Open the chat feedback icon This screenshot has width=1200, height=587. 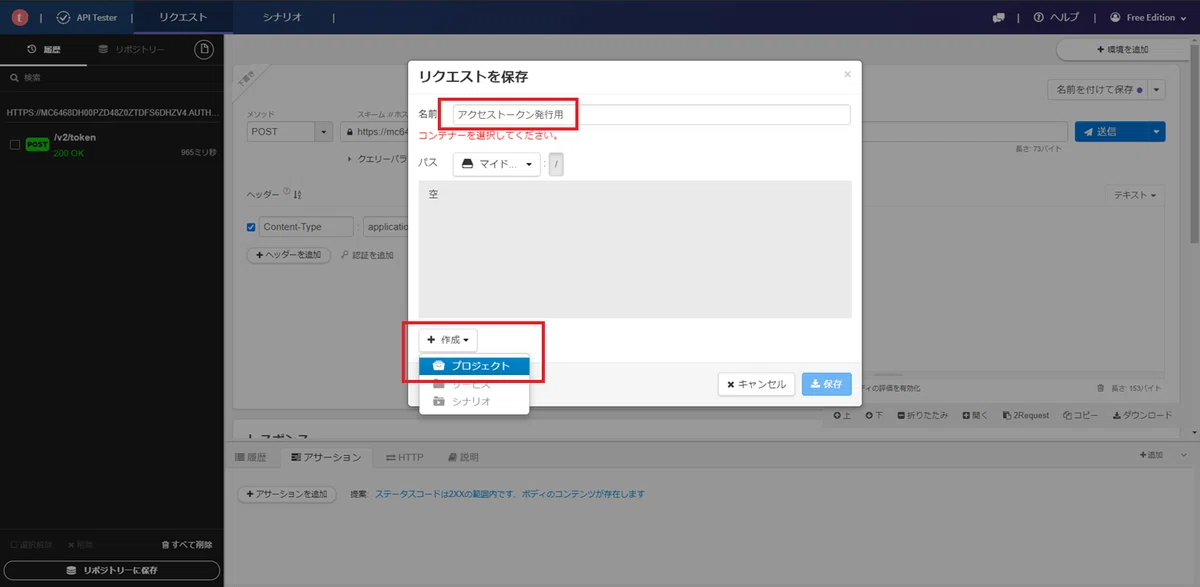(x=998, y=18)
